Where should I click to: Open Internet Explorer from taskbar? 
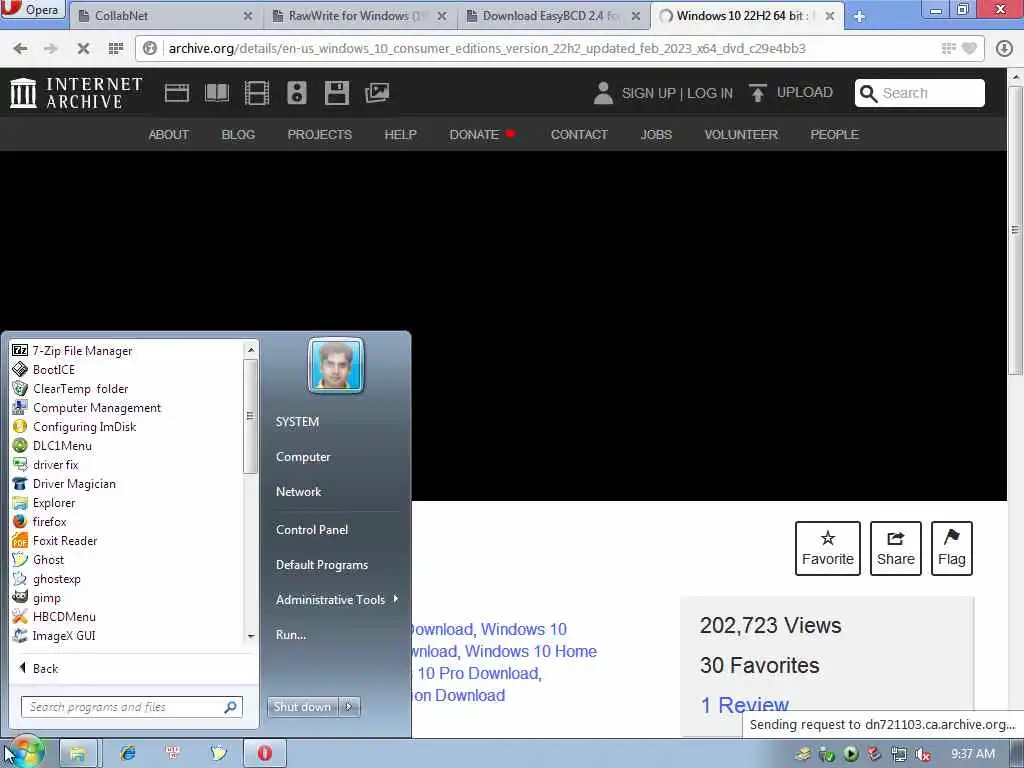(127, 753)
